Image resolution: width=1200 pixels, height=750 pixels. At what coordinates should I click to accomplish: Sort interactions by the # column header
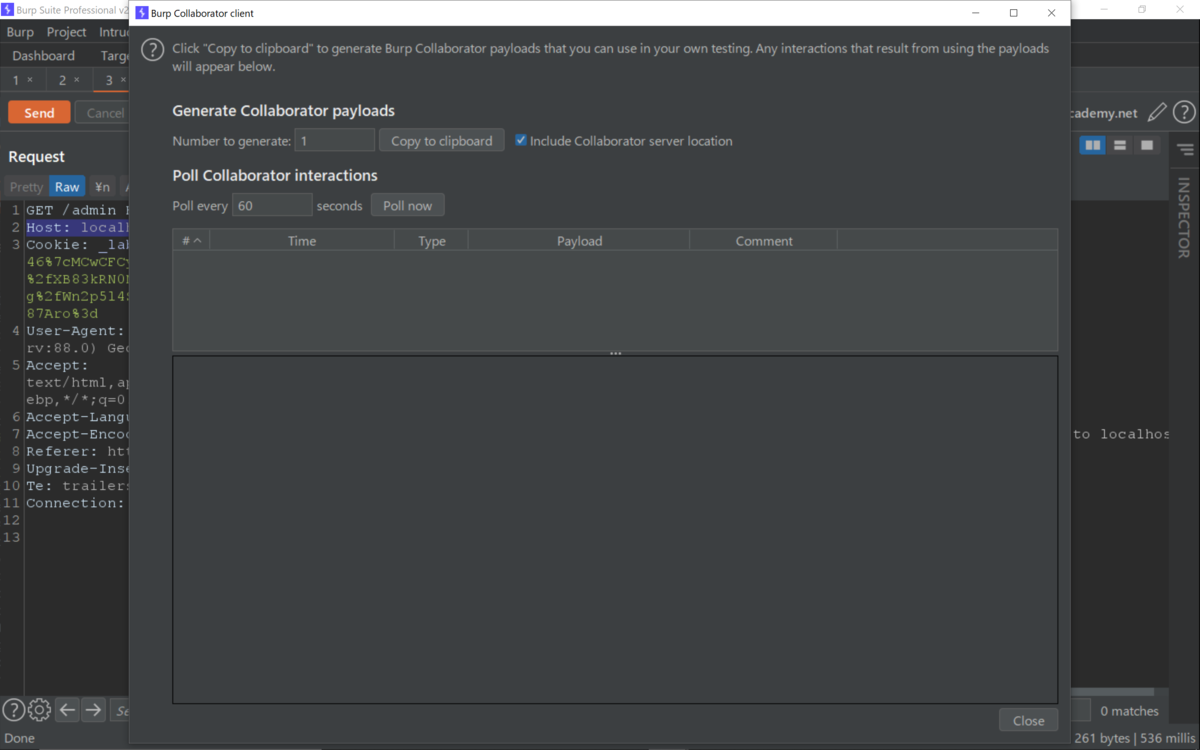coord(191,240)
